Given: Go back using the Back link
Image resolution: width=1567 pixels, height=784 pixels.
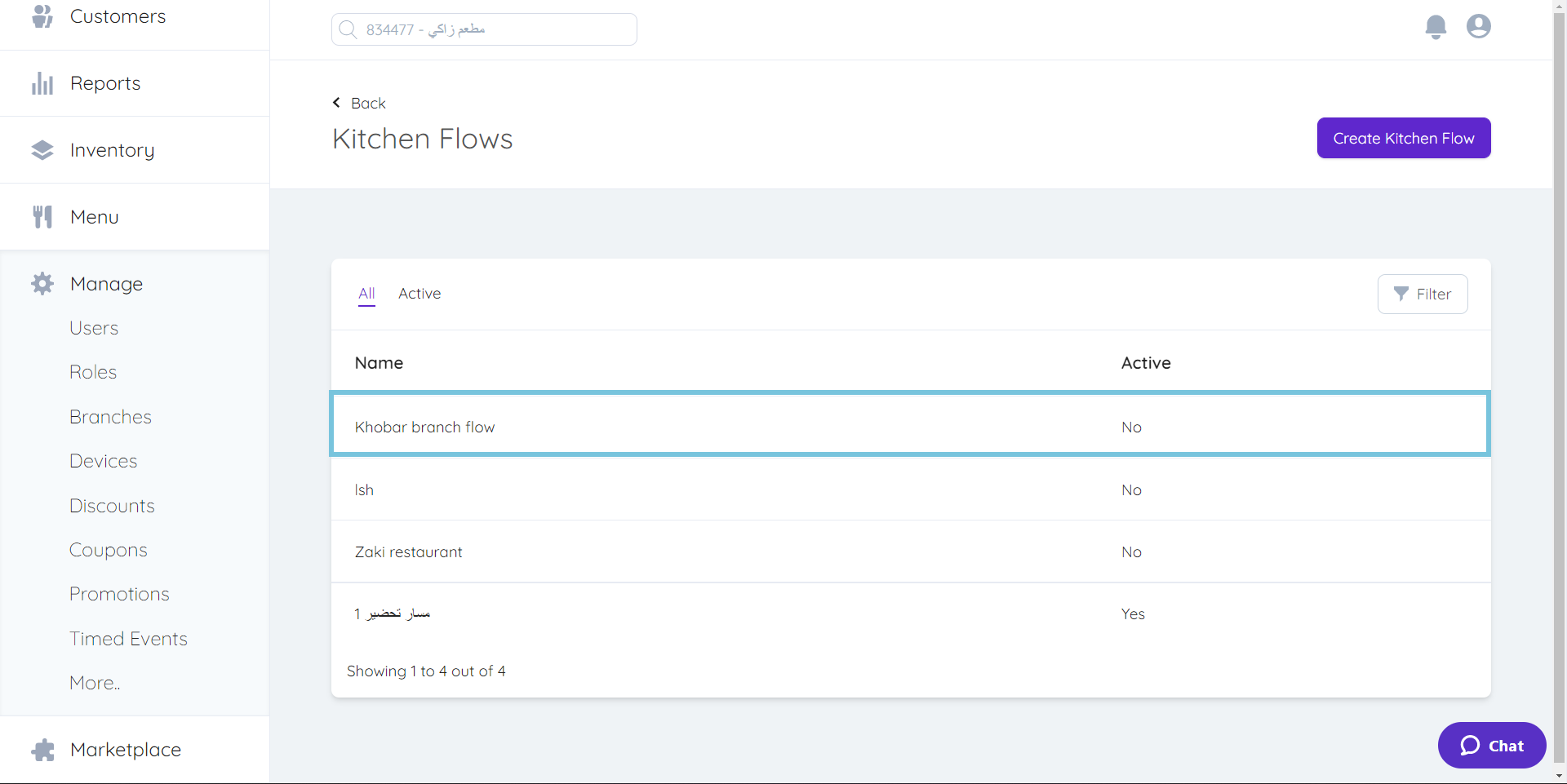Looking at the screenshot, I should (x=358, y=103).
